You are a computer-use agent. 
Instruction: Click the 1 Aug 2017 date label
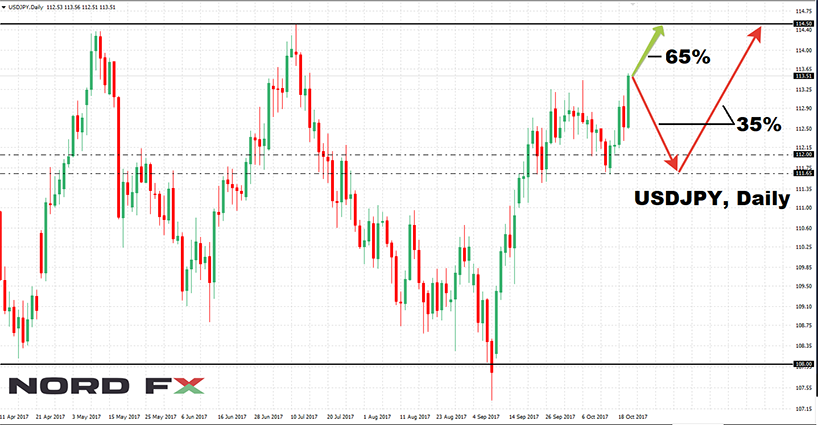pos(379,416)
